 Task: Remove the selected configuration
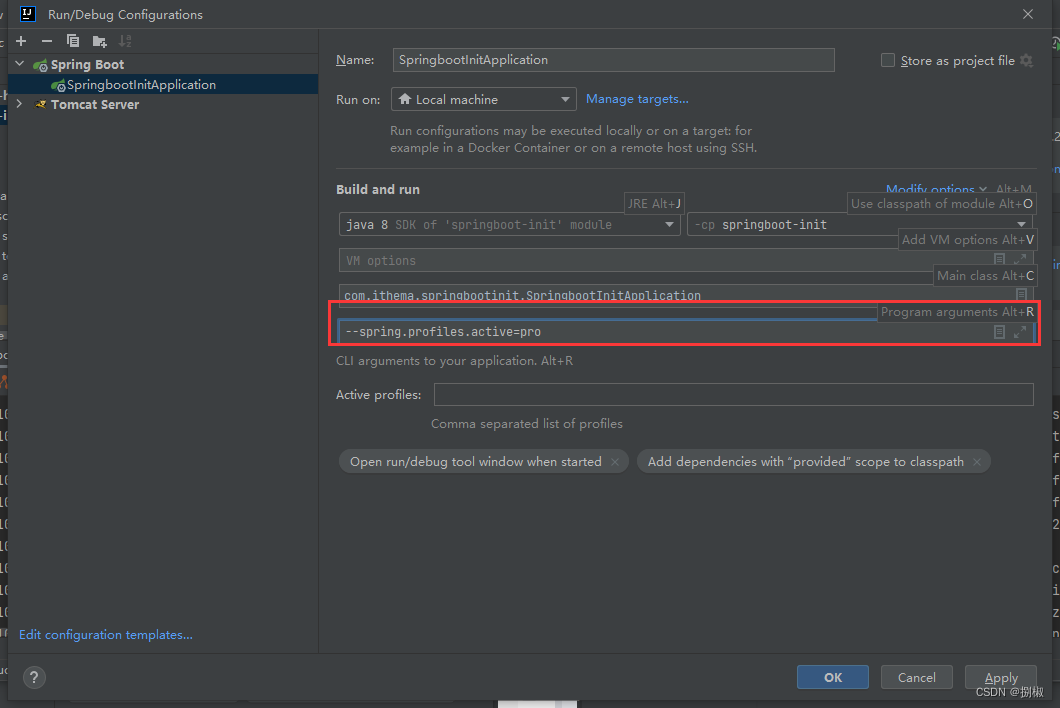[x=47, y=41]
